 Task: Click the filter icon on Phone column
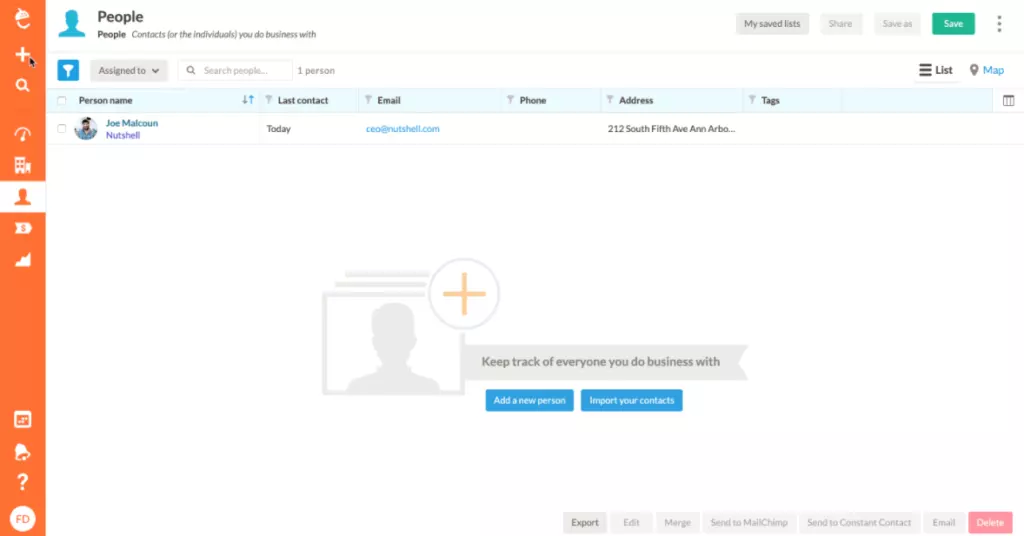coord(511,100)
